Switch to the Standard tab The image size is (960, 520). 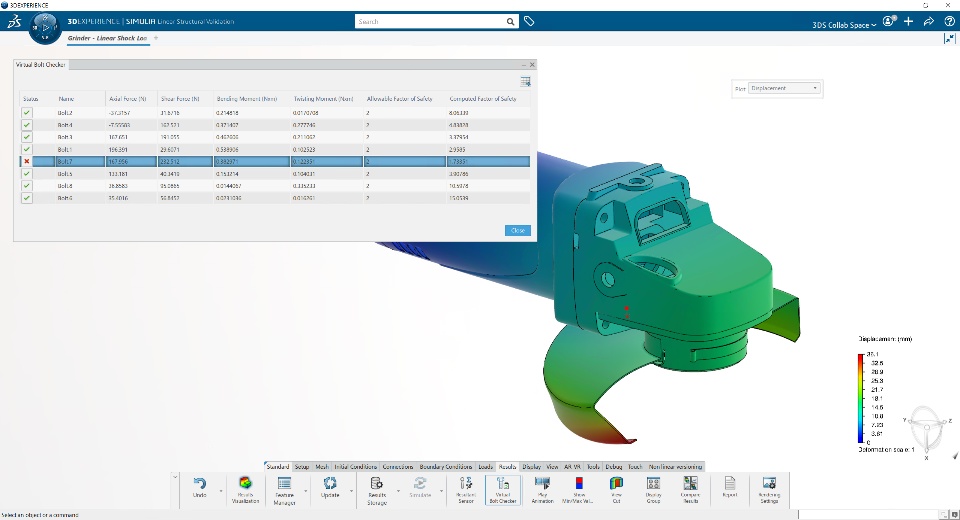pos(277,467)
